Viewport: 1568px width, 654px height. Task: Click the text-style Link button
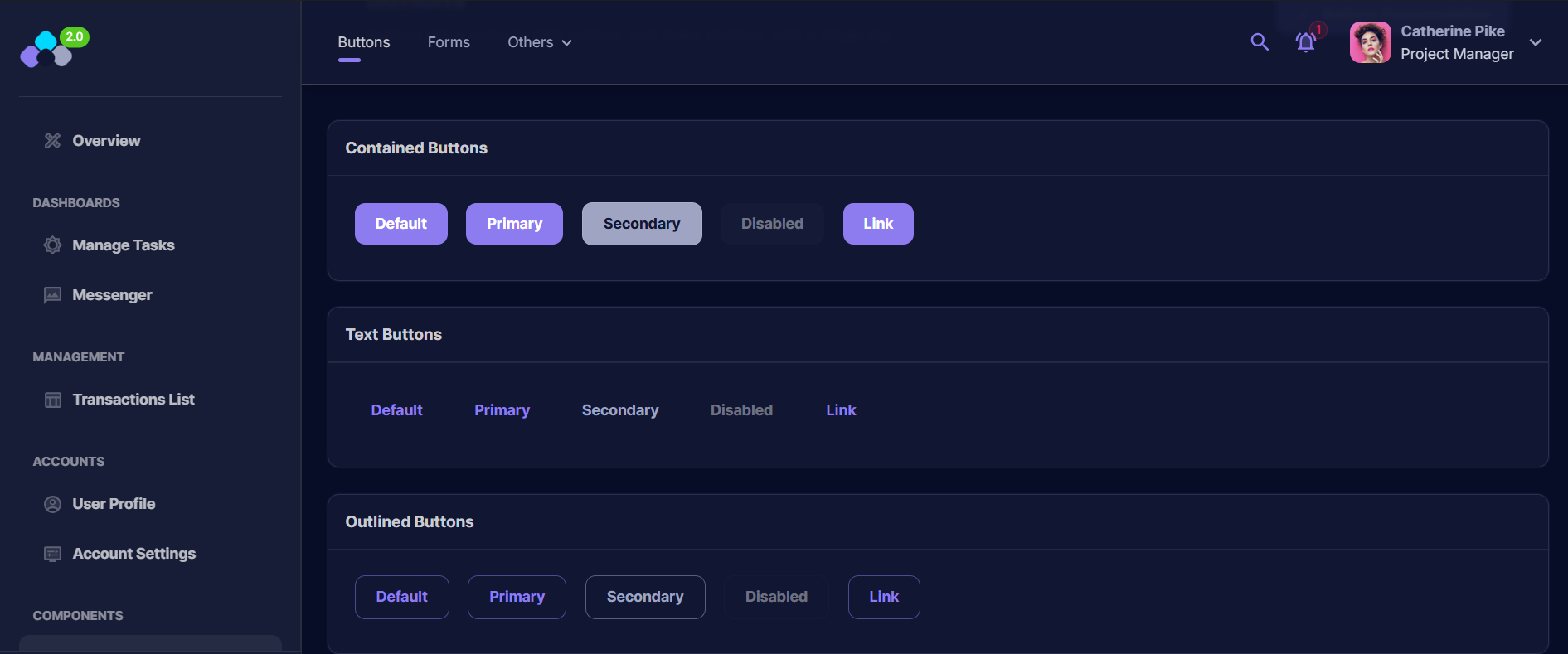(x=841, y=410)
